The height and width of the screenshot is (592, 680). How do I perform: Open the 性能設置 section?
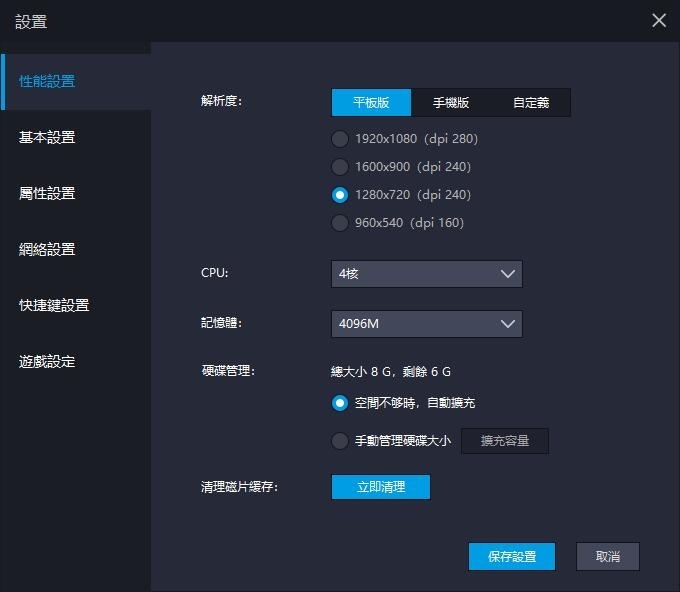point(76,82)
